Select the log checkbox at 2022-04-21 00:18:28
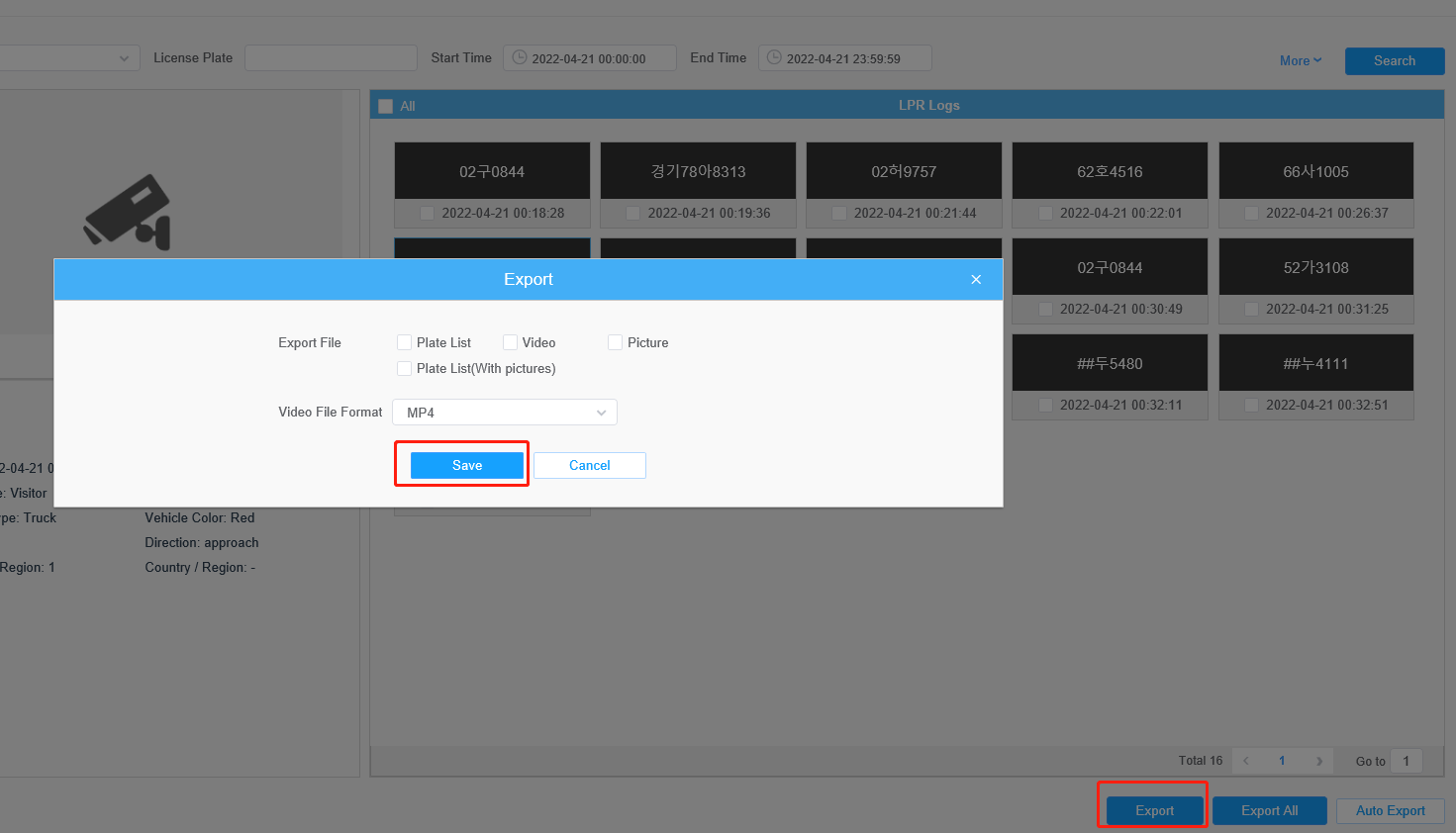 [x=427, y=213]
